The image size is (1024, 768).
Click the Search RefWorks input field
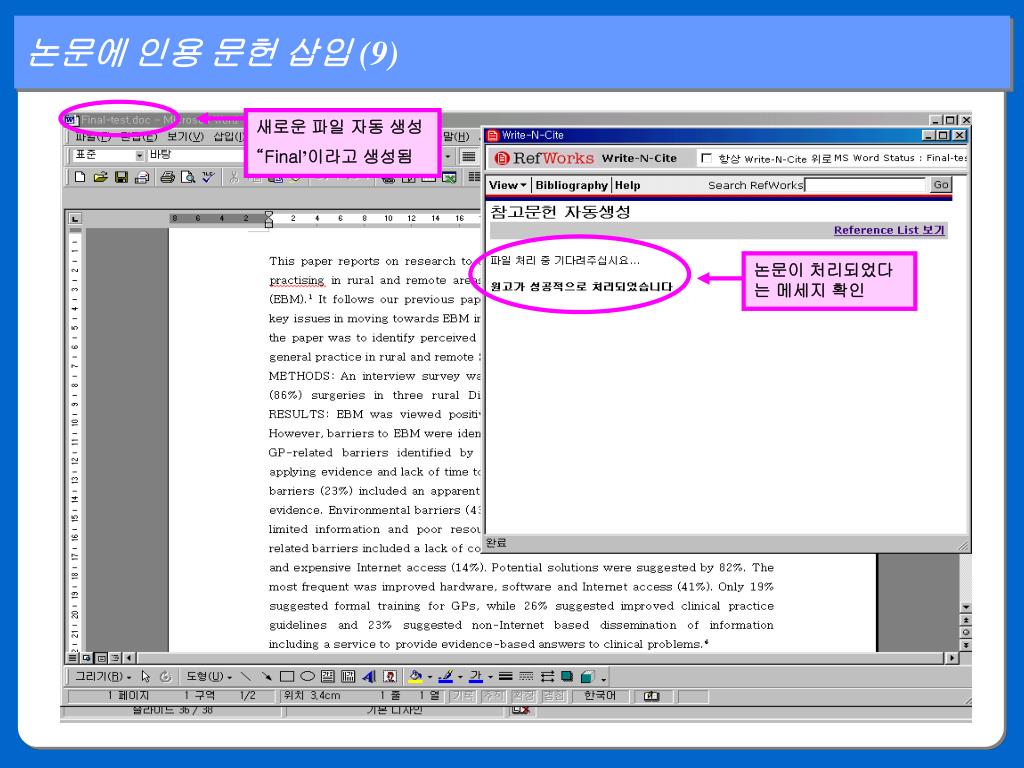tap(865, 185)
